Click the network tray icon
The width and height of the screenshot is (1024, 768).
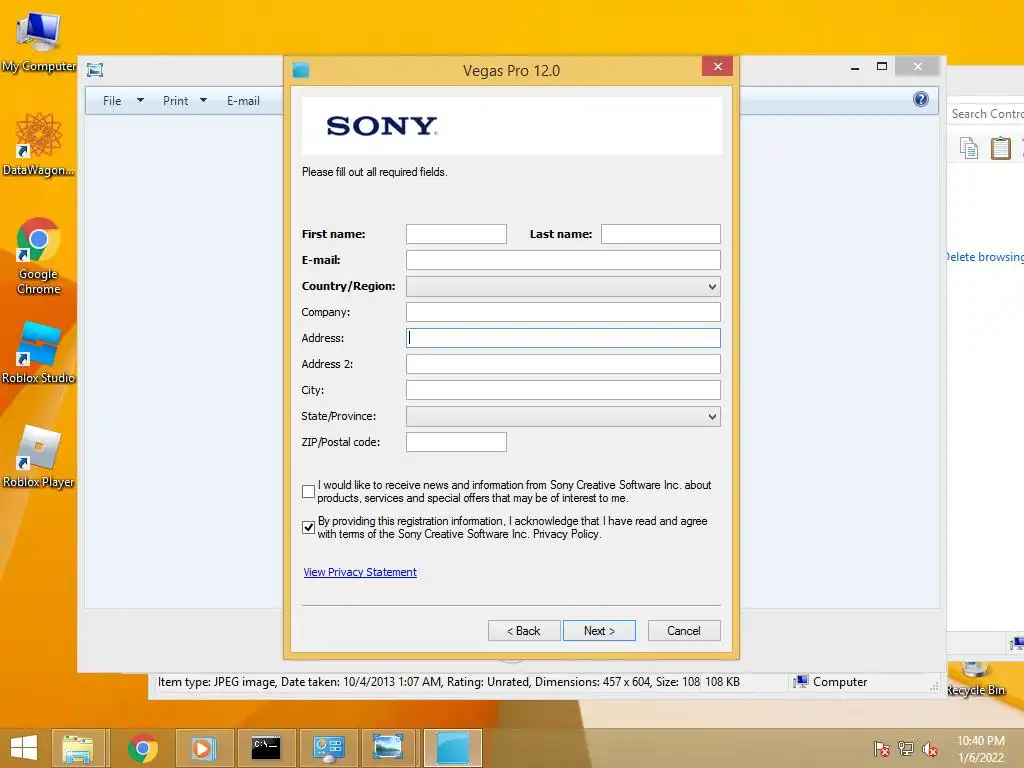[906, 749]
